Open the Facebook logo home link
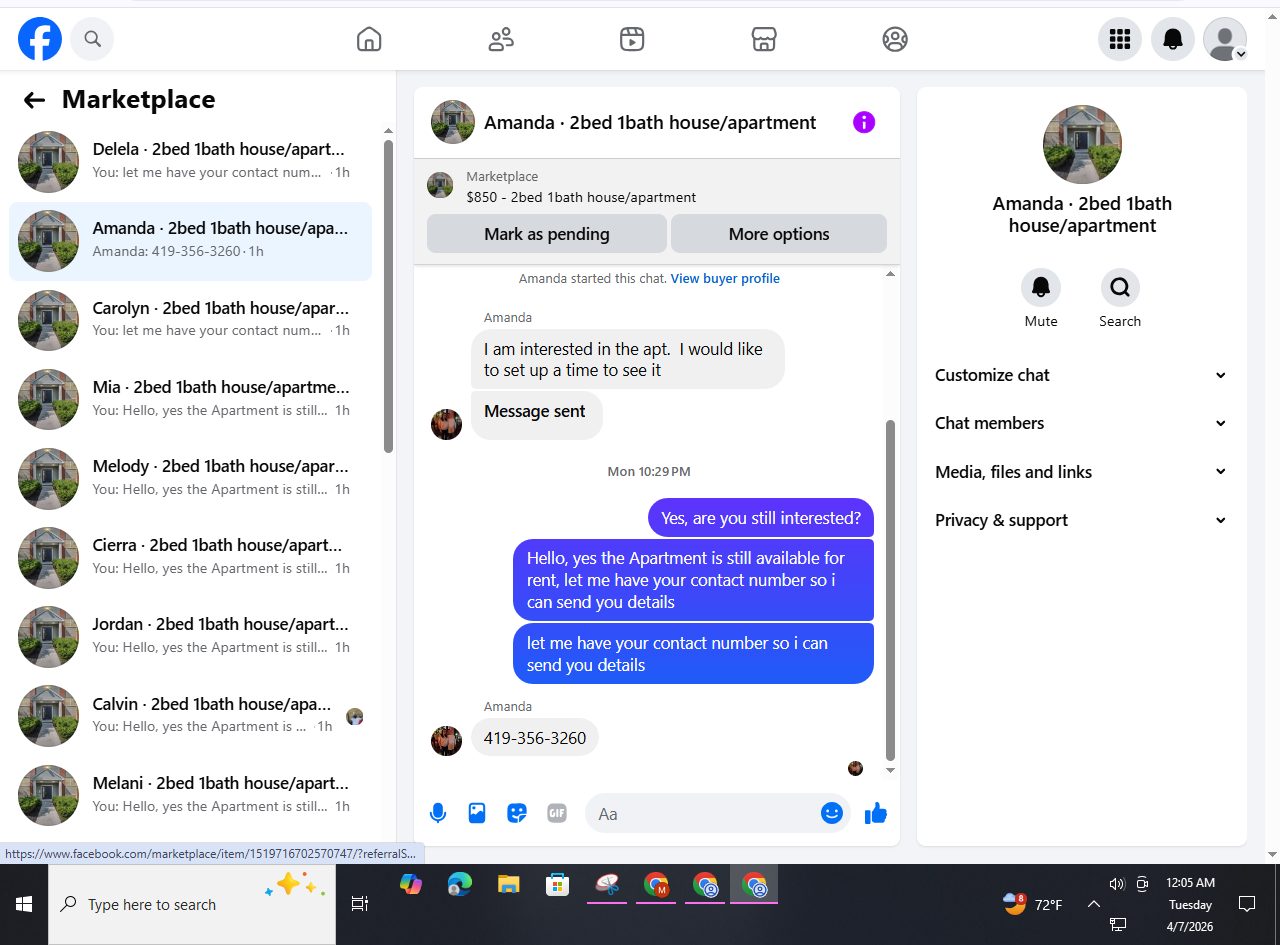This screenshot has height=945, width=1280. (40, 39)
